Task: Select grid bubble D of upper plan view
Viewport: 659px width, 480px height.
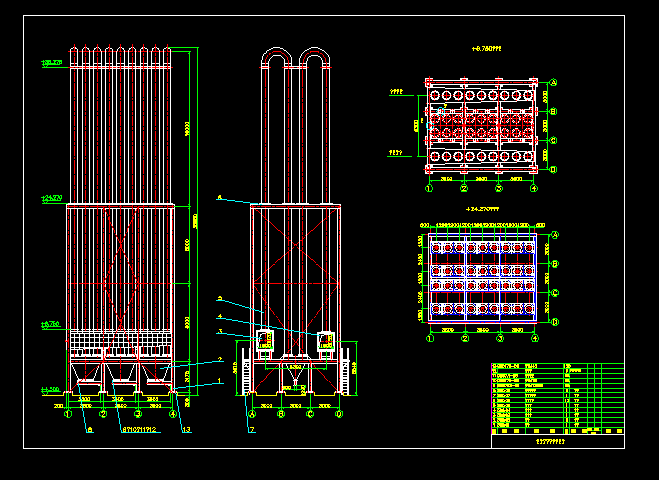Action: point(554,169)
